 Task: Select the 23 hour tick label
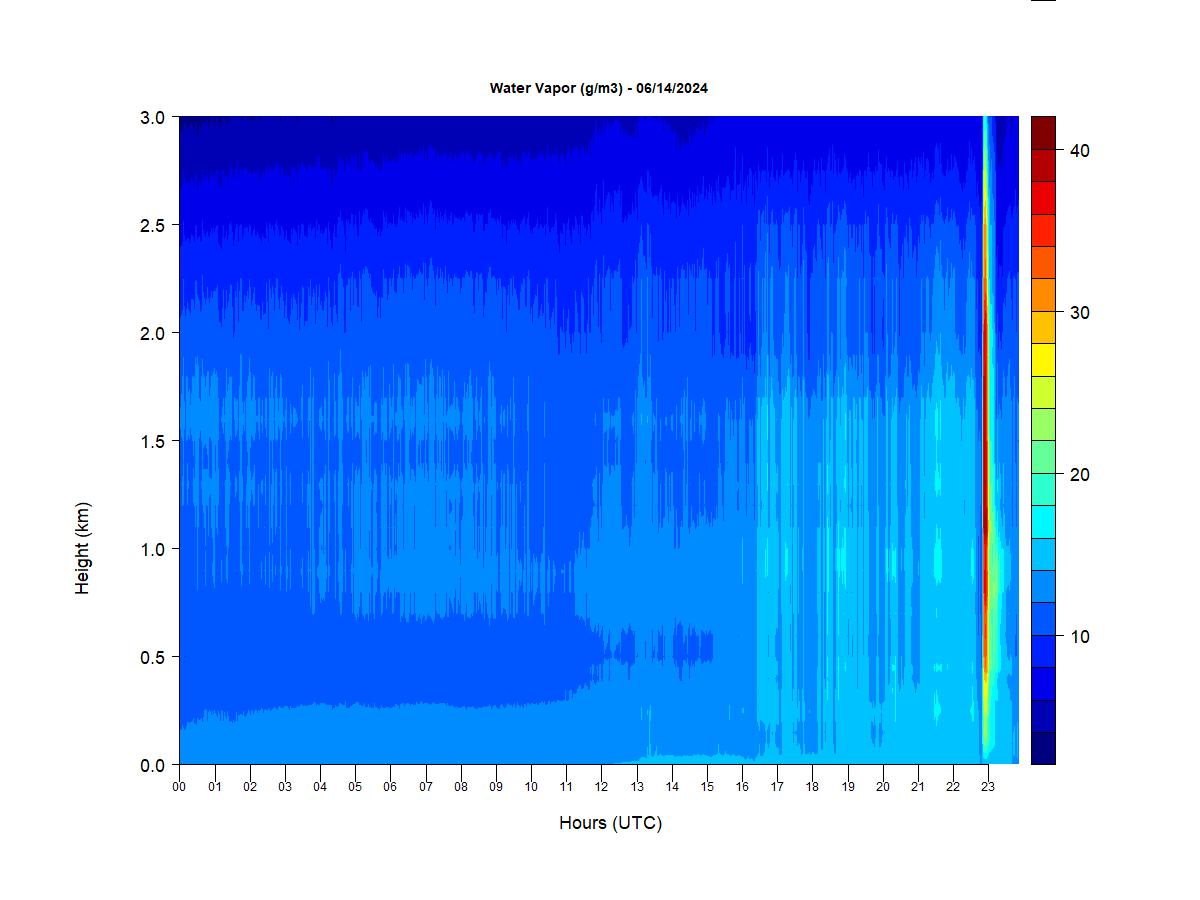tap(988, 787)
